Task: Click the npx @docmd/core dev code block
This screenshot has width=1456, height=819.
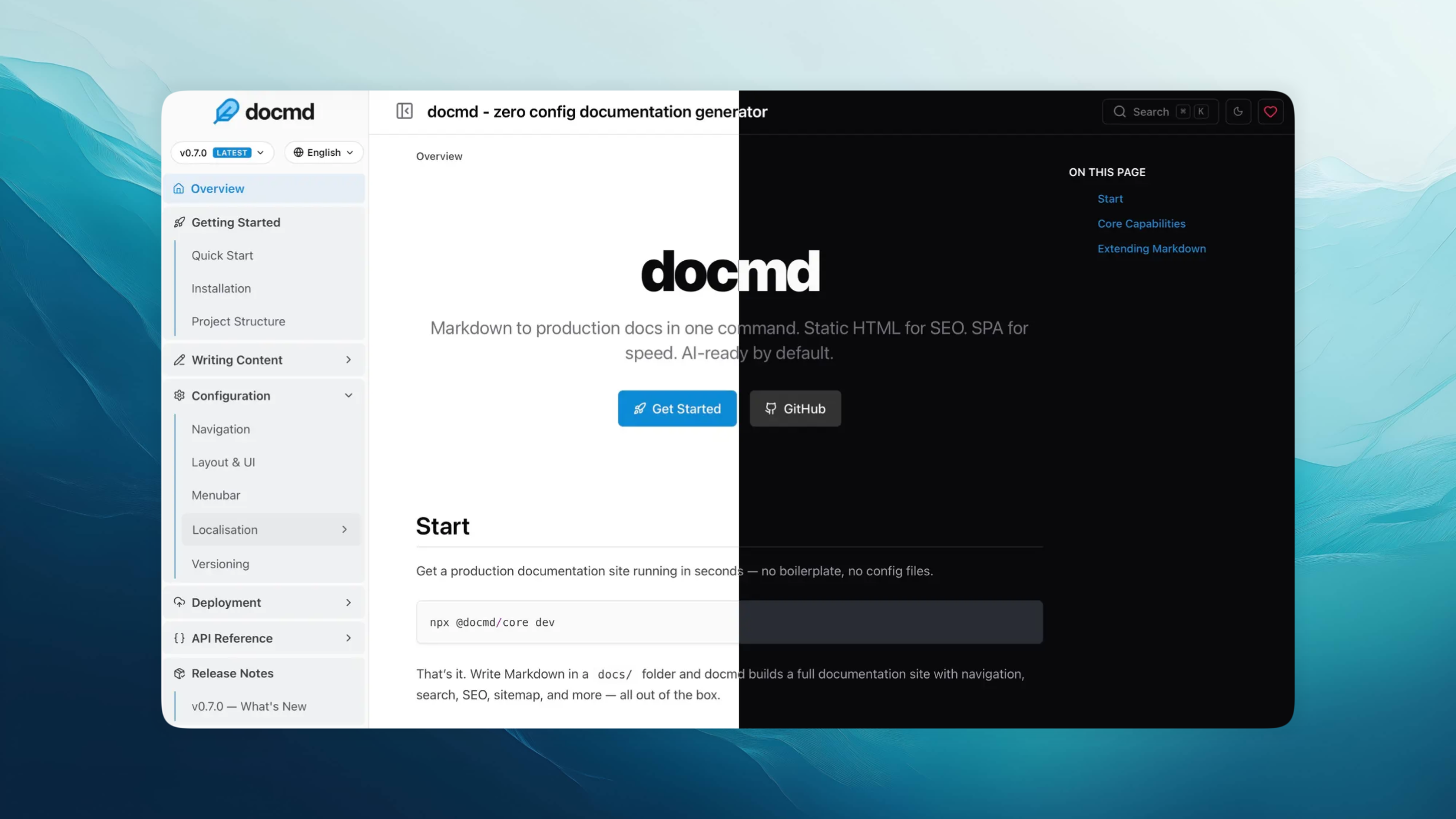Action: click(729, 622)
